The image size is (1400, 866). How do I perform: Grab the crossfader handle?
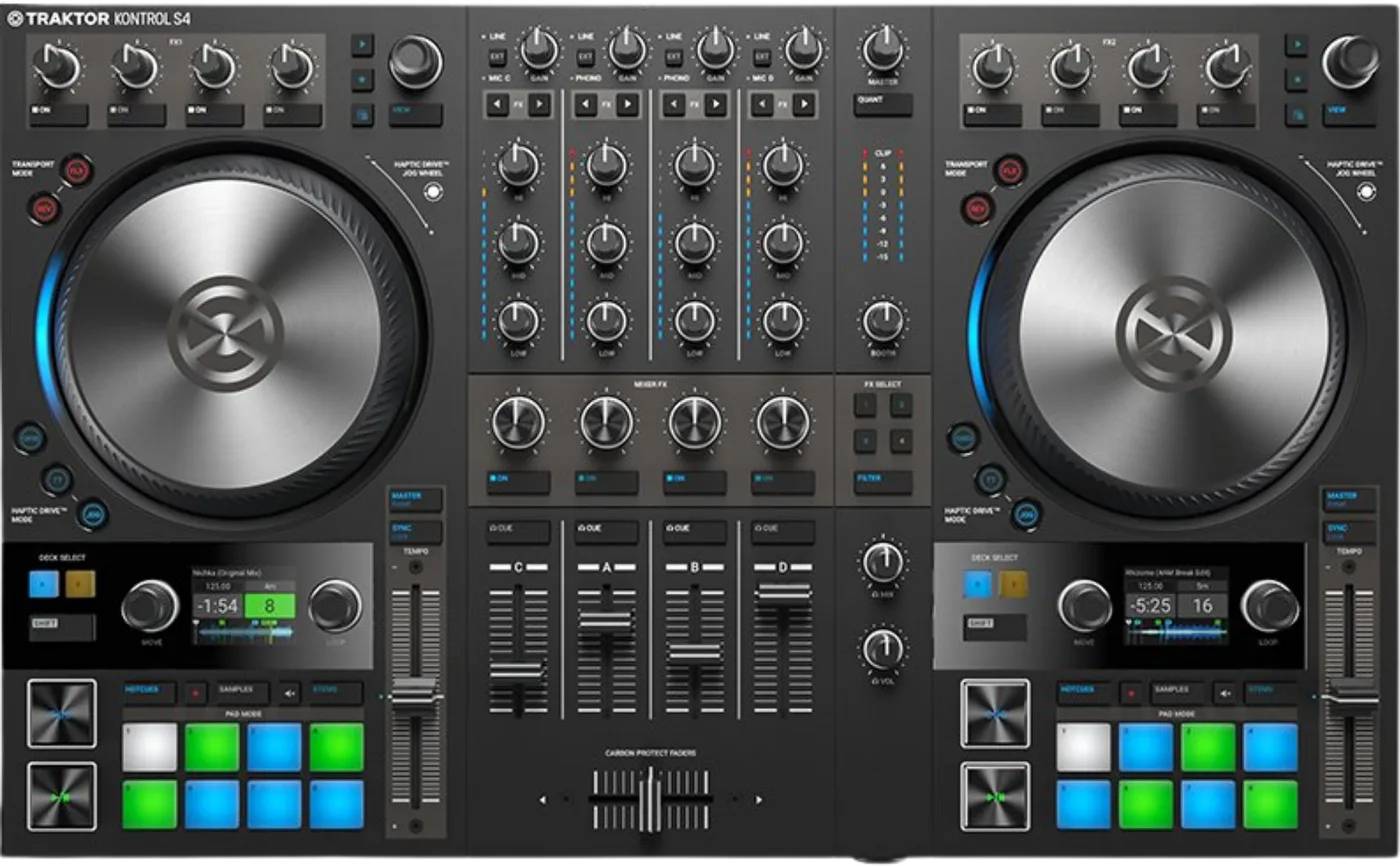(x=651, y=799)
